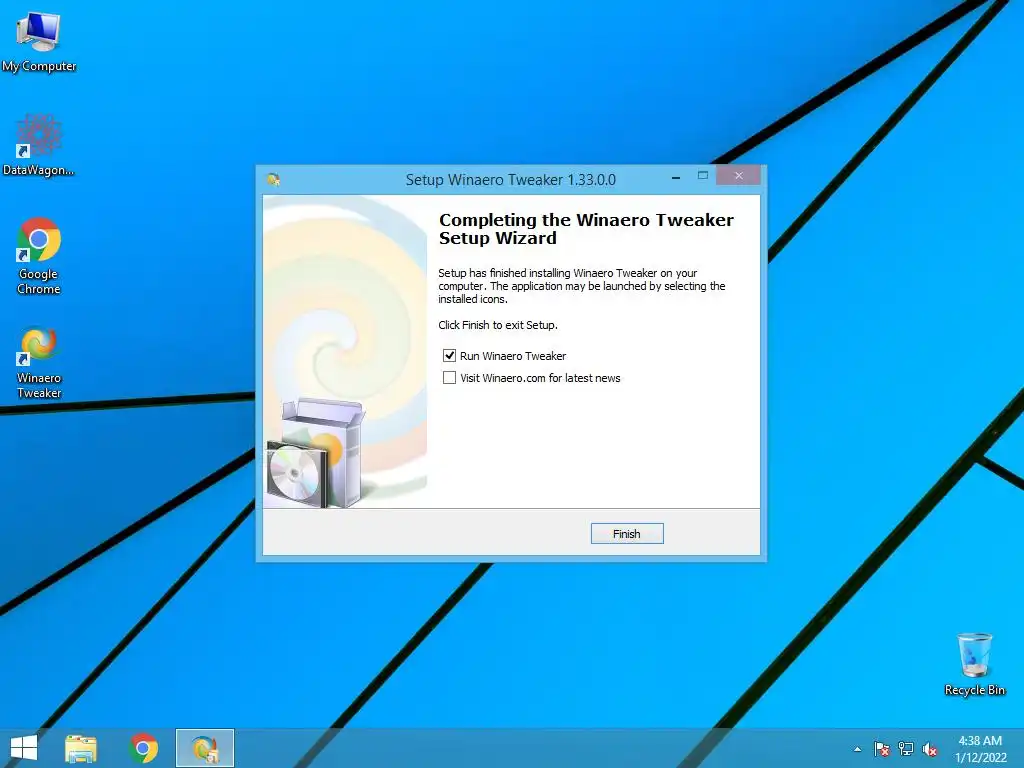Minimize the Setup Winaero Tweaker window
The height and width of the screenshot is (768, 1024).
click(676, 177)
